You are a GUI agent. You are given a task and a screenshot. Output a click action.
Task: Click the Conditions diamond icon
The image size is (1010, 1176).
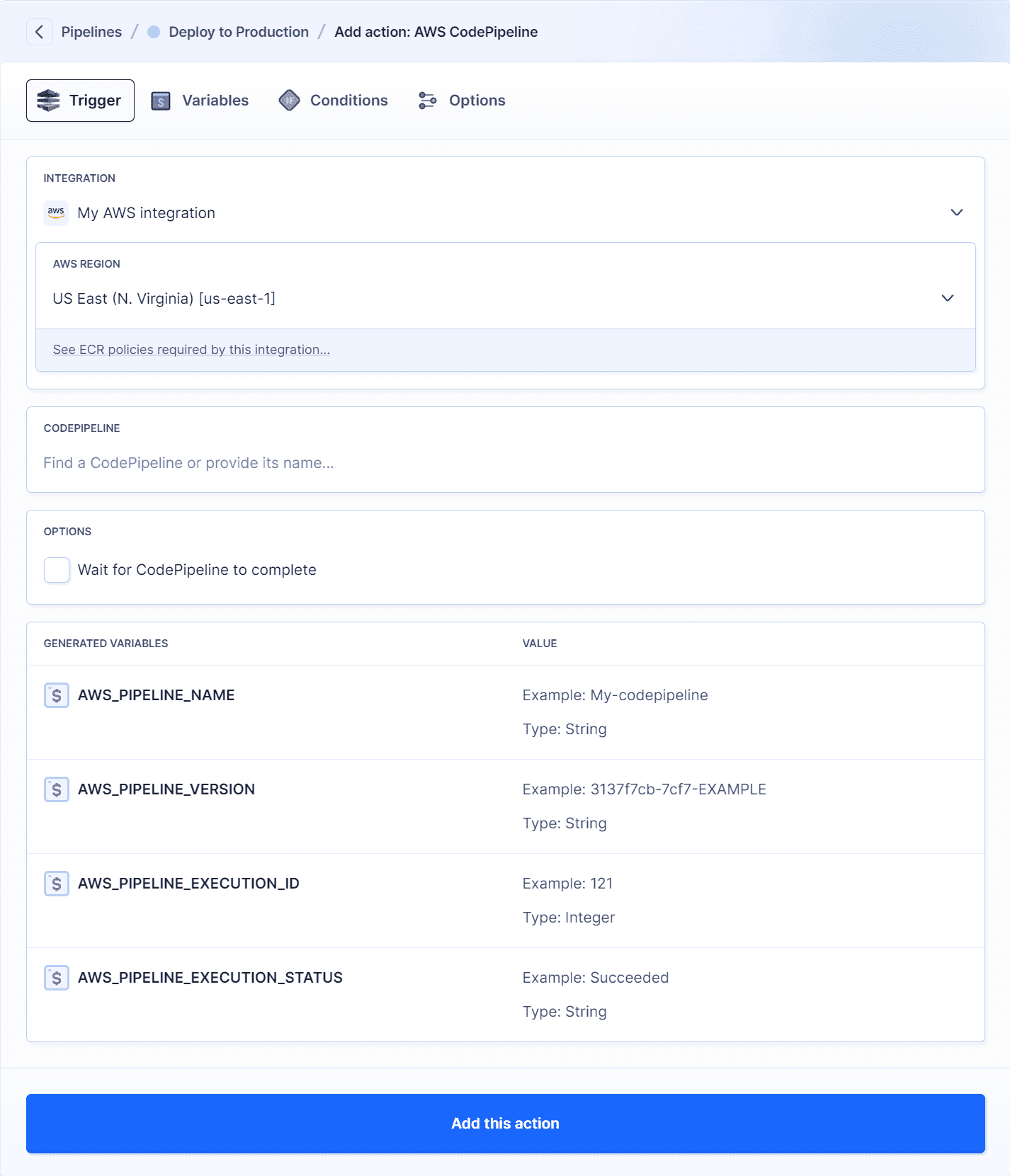[x=289, y=101]
